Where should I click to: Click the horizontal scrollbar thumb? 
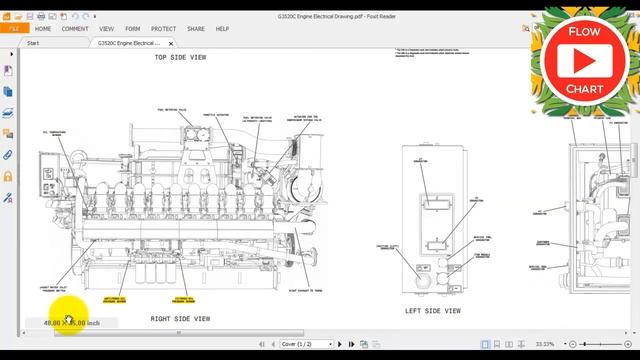click(x=179, y=333)
